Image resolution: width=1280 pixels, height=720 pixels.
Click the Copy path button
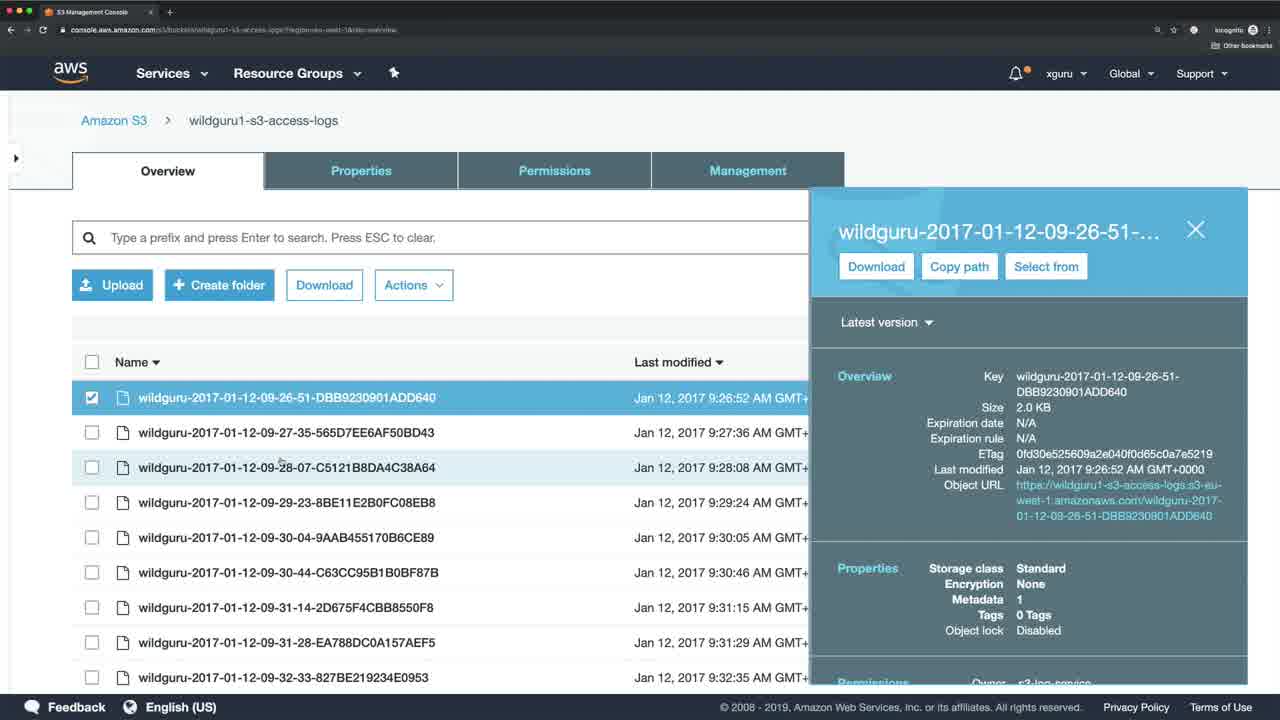pyautogui.click(x=959, y=267)
